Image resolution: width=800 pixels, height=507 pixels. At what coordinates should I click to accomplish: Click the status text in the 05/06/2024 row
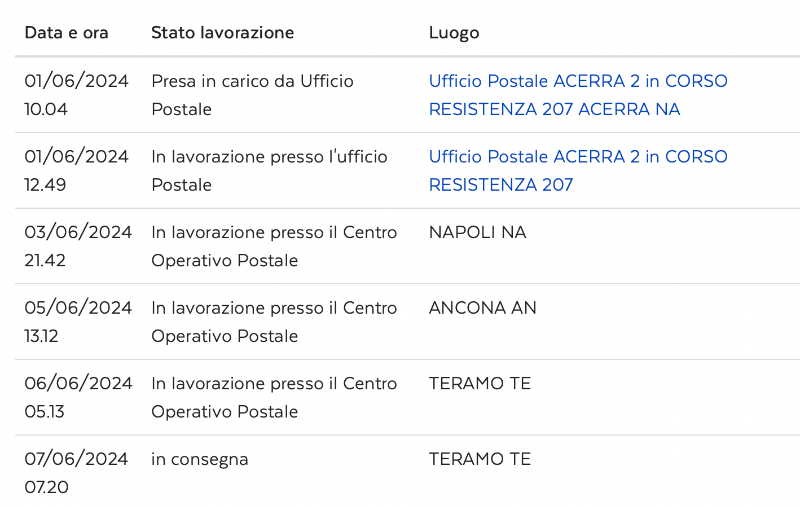click(274, 322)
